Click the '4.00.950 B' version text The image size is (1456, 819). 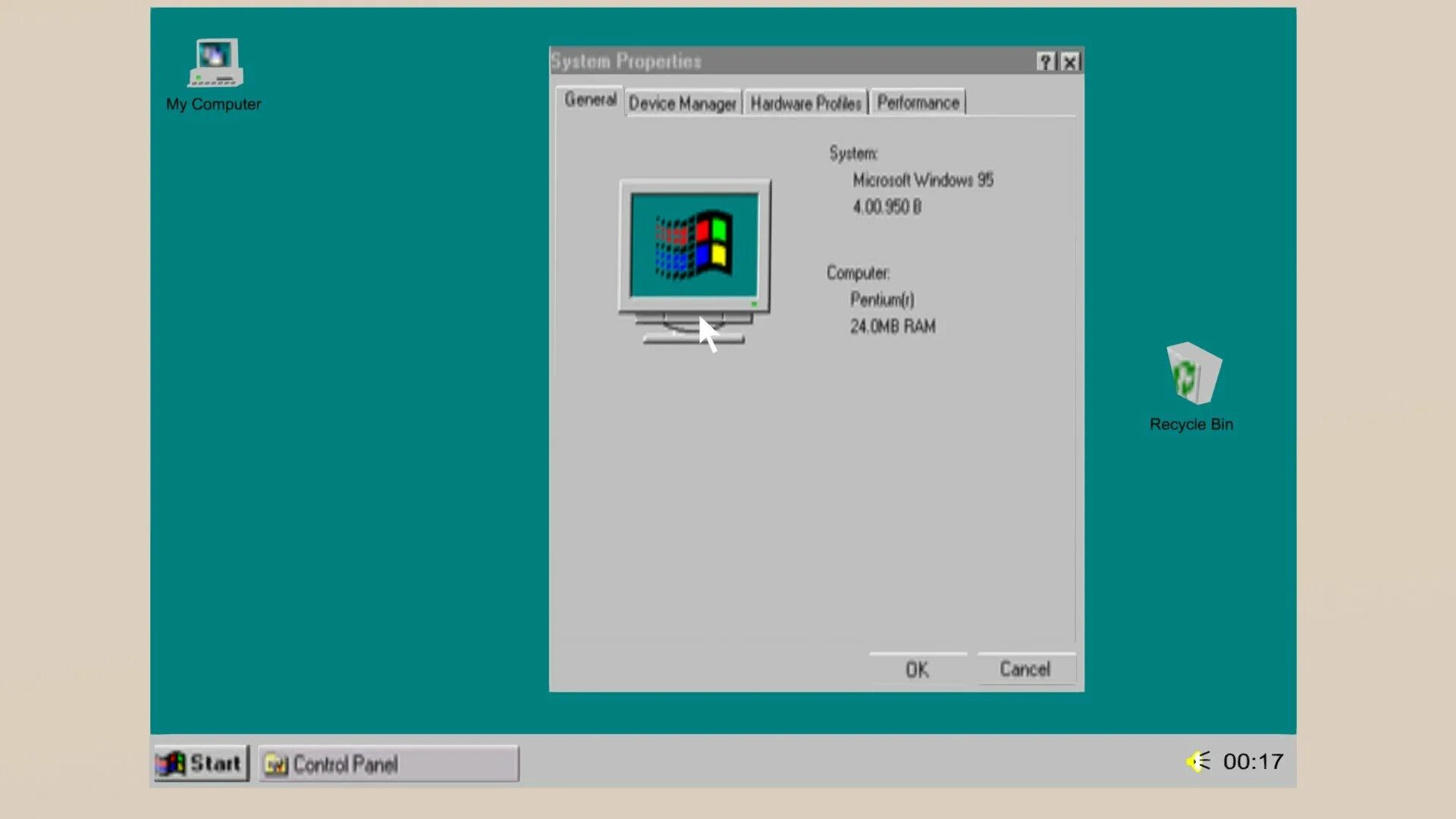click(886, 207)
